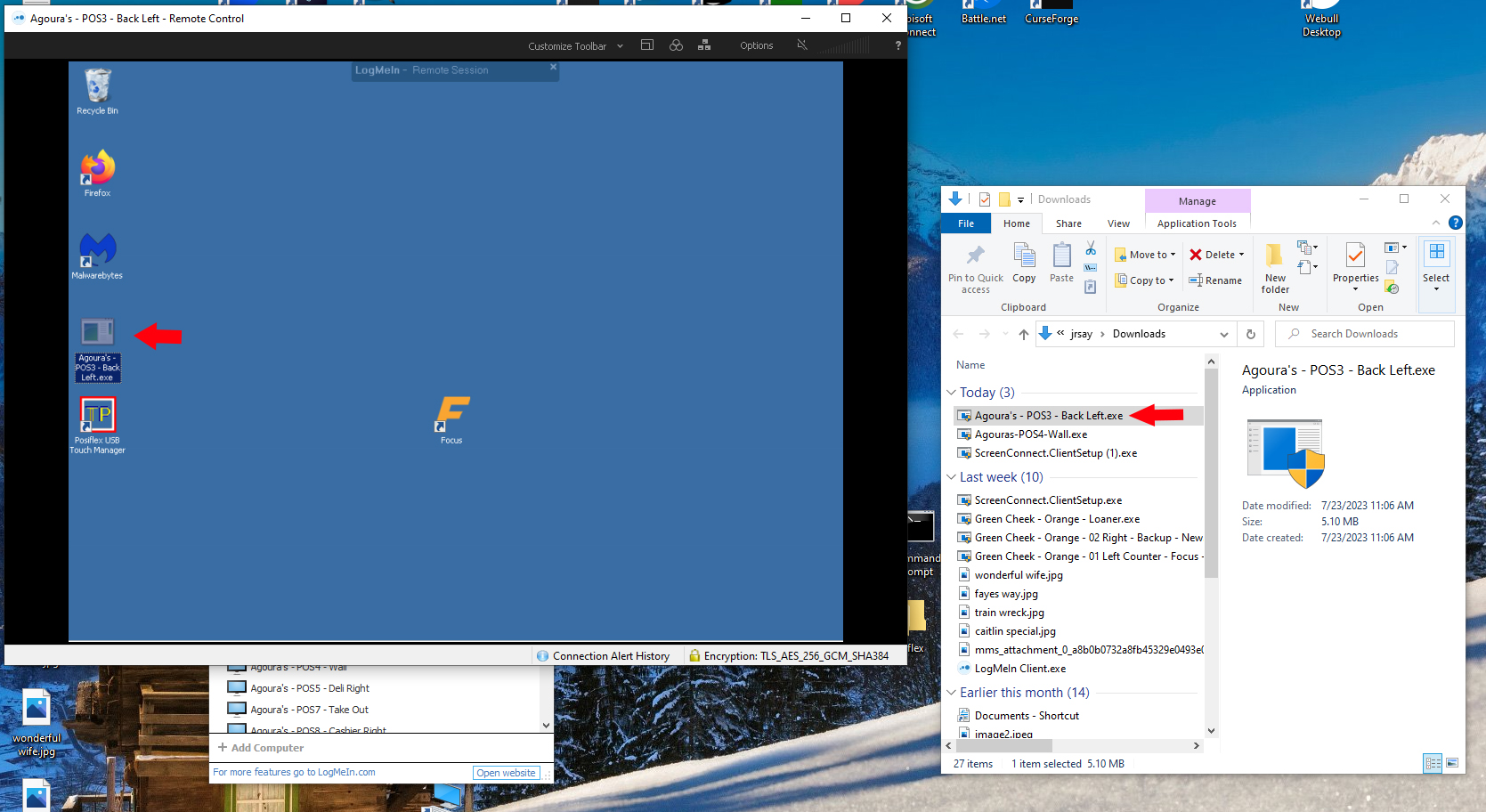Click the Paste shortcut icon
This screenshot has height=812, width=1486.
pyautogui.click(x=1091, y=287)
